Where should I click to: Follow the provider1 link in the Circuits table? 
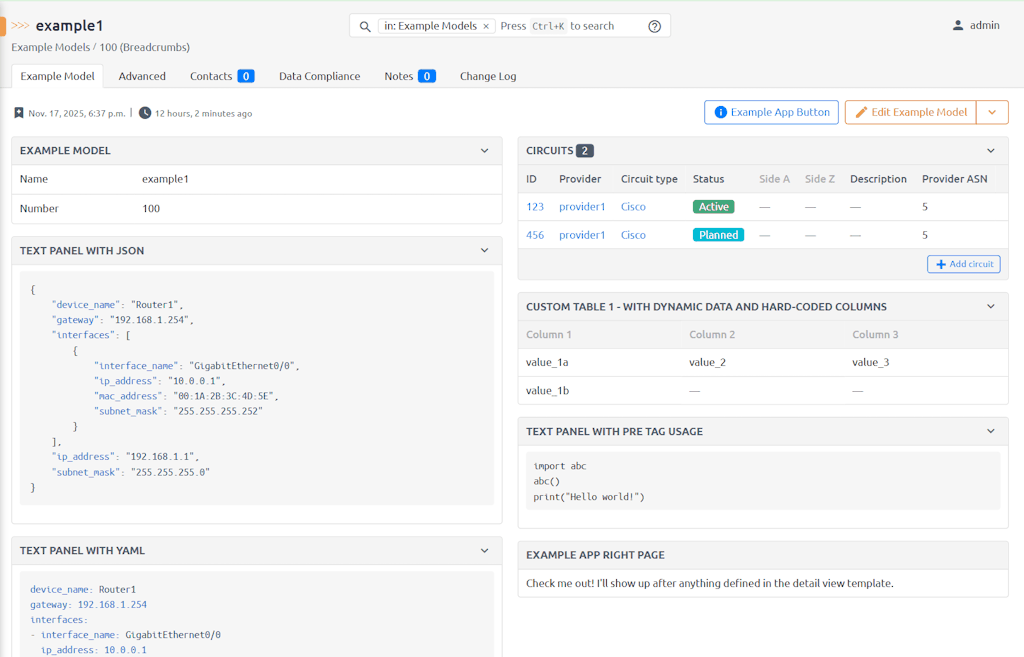click(x=582, y=206)
